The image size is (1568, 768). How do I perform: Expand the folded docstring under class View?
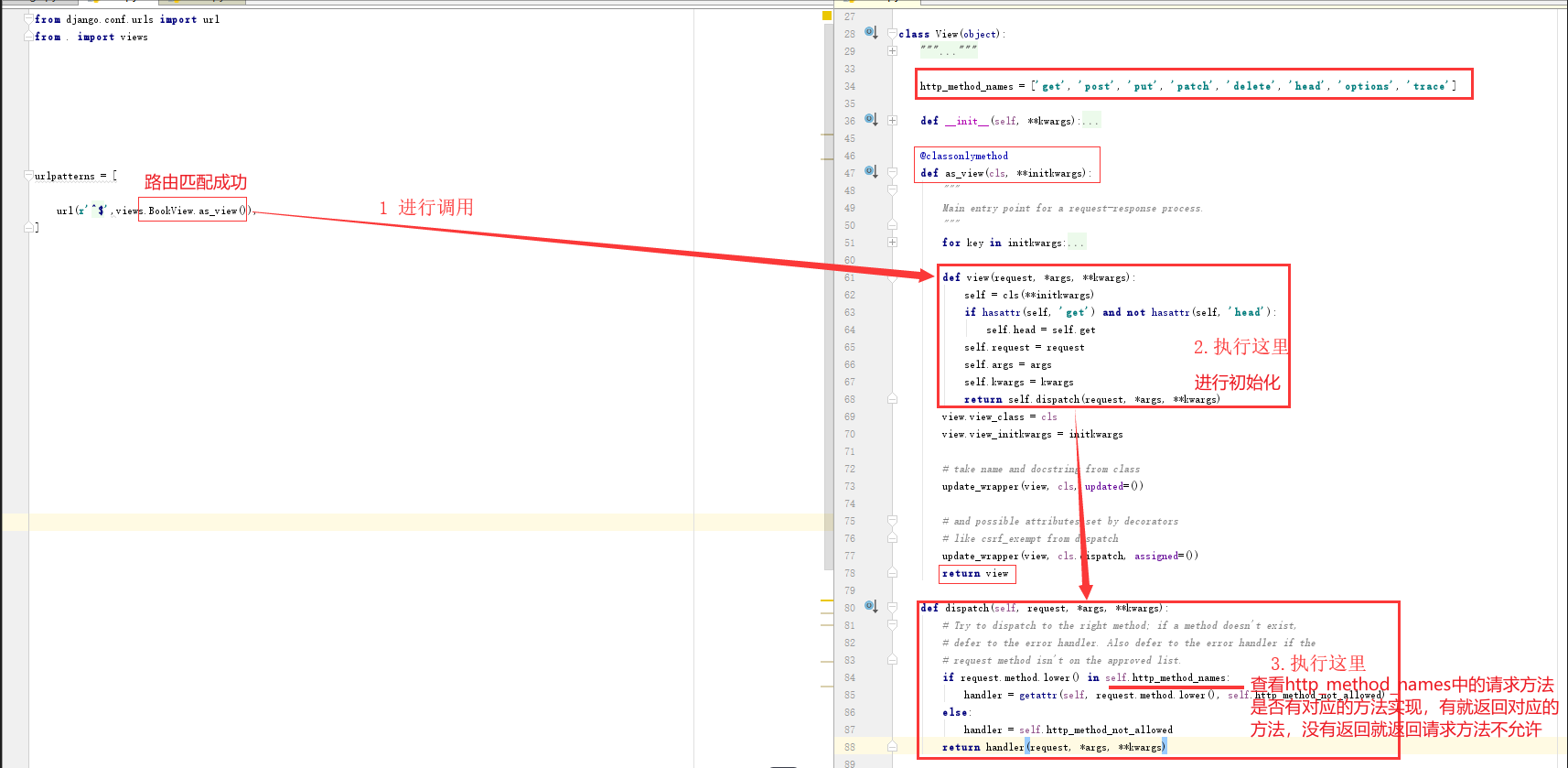892,51
